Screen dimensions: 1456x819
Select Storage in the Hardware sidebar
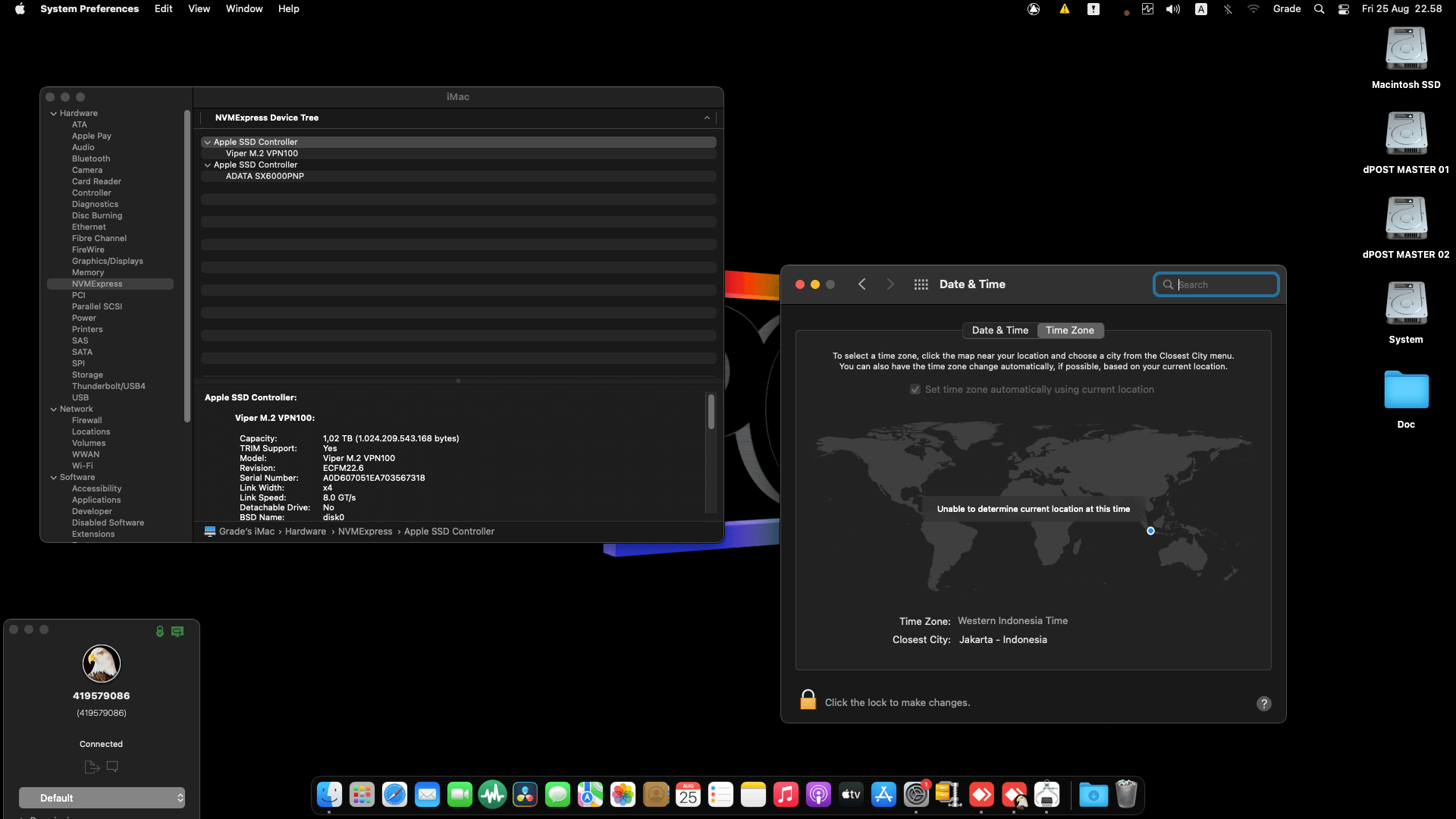coord(87,375)
